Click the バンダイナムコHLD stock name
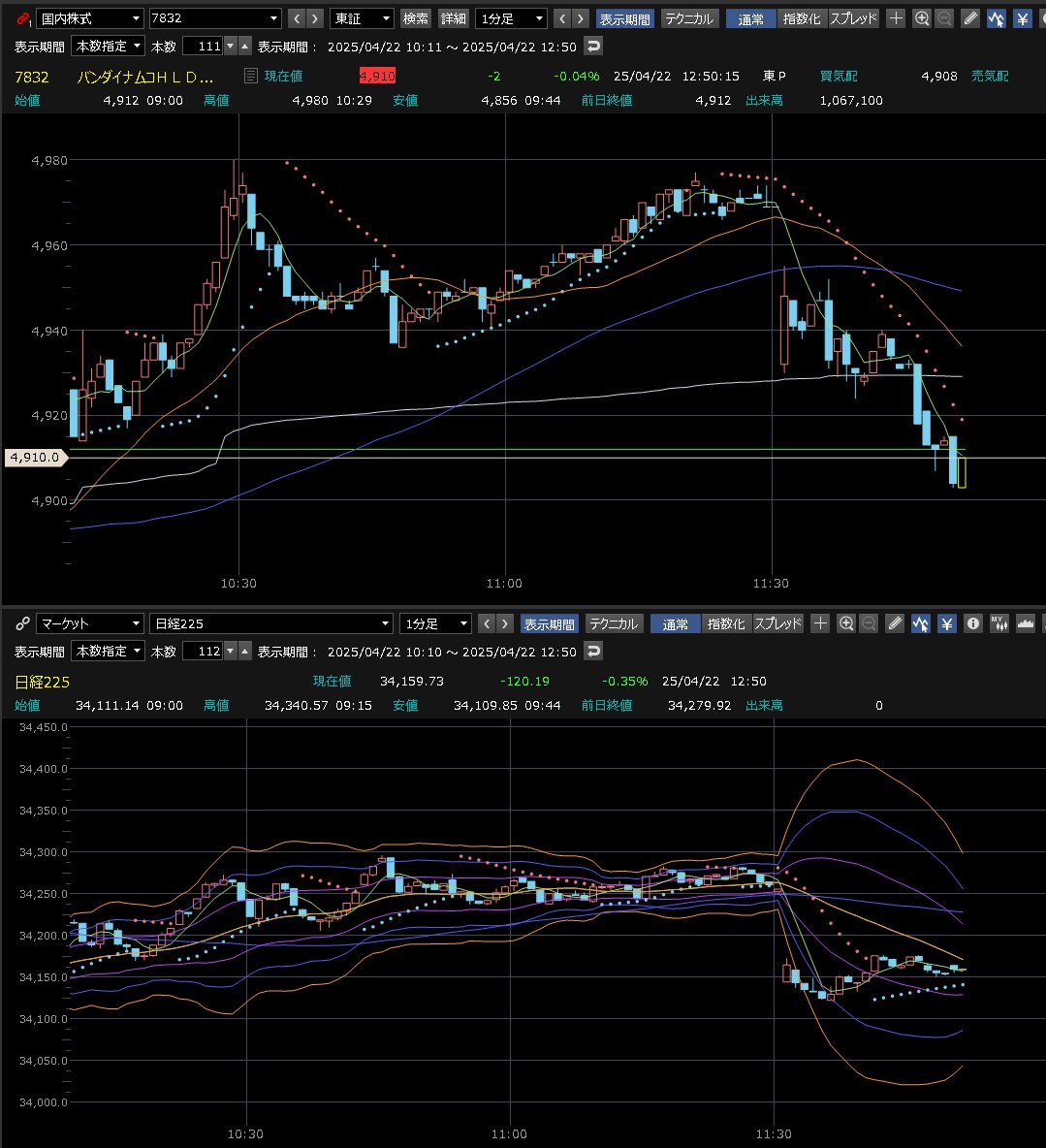Image resolution: width=1046 pixels, height=1148 pixels. pyautogui.click(x=145, y=77)
